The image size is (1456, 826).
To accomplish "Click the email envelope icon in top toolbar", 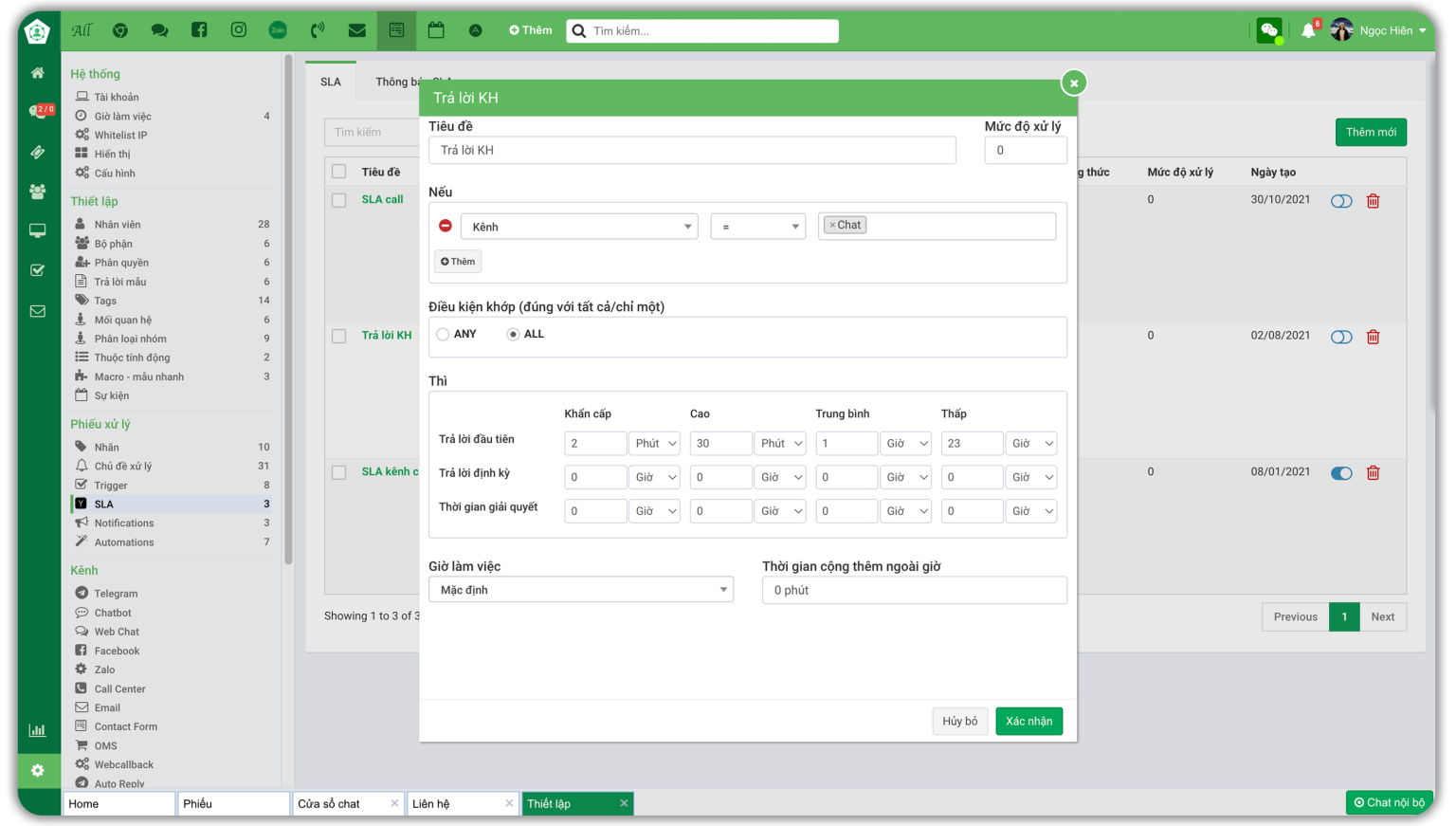I will pos(356,29).
